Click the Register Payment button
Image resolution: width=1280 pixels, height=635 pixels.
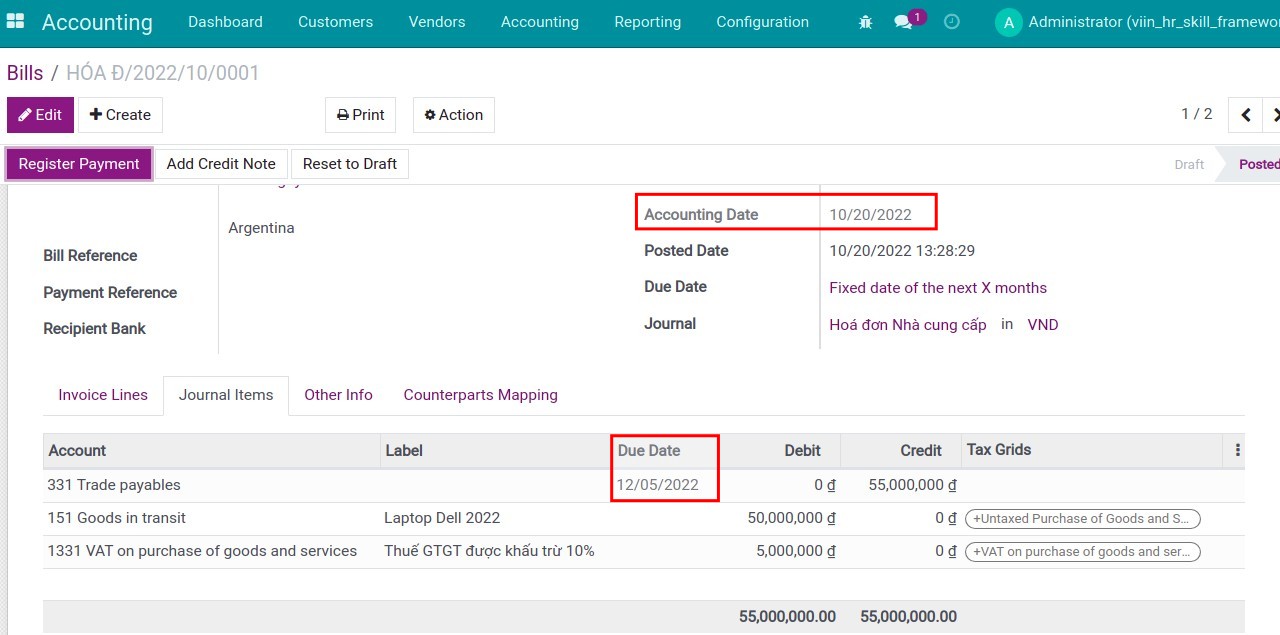tap(79, 163)
